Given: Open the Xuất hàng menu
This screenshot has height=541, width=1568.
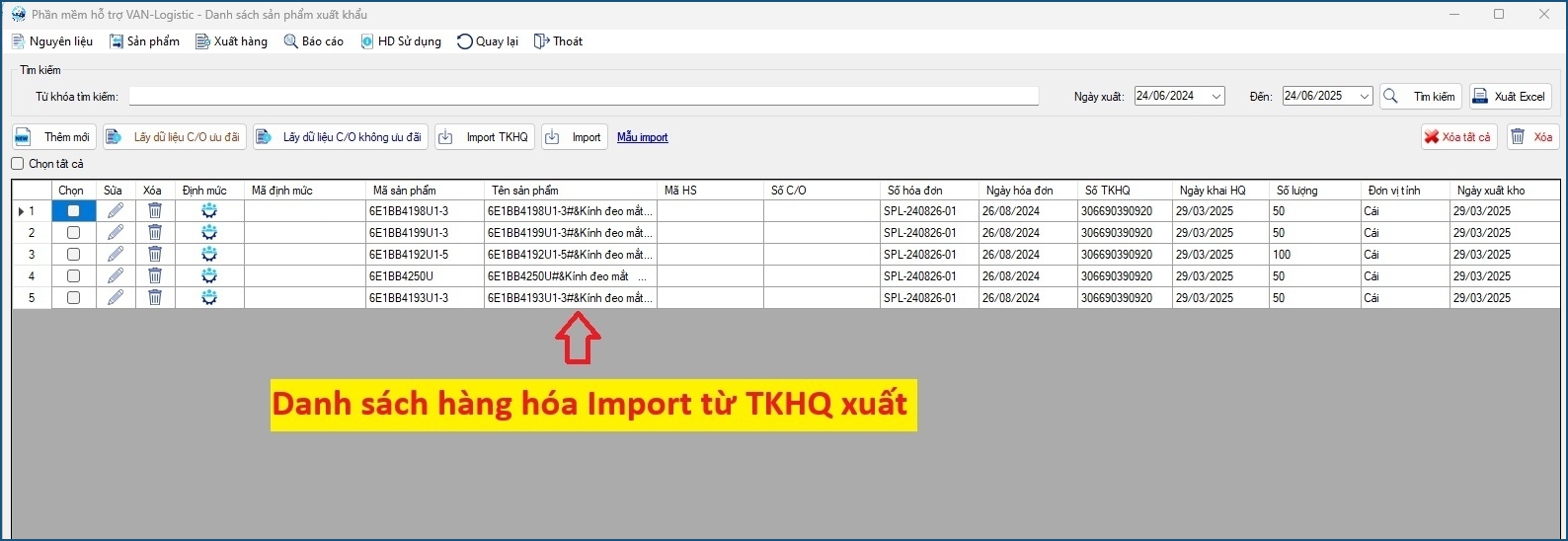Looking at the screenshot, I should pos(232,41).
